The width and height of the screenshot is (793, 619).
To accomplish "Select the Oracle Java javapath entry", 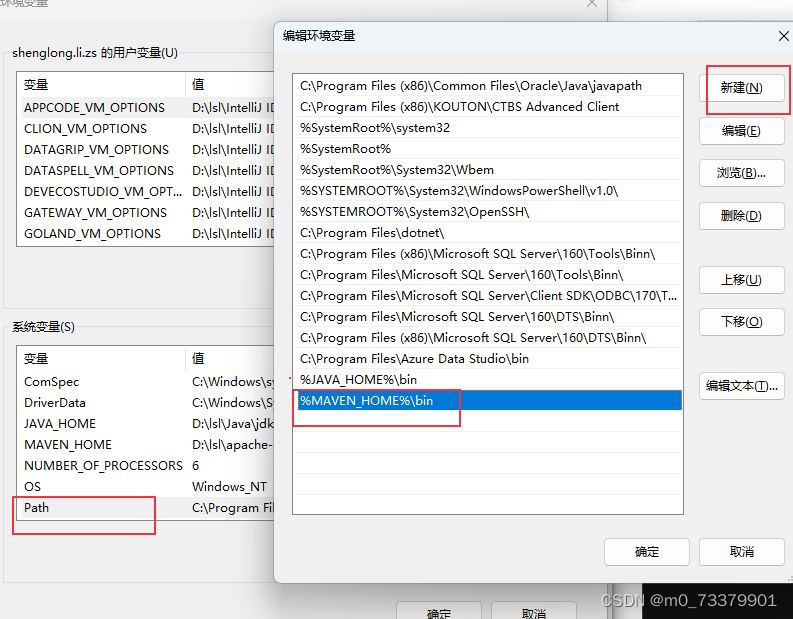I will tap(488, 86).
